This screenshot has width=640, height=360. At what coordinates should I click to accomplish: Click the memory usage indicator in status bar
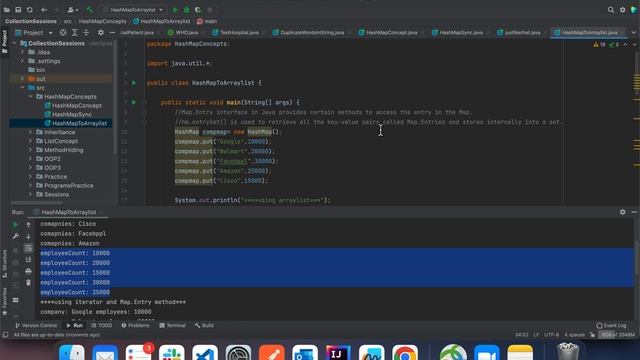click(x=618, y=335)
